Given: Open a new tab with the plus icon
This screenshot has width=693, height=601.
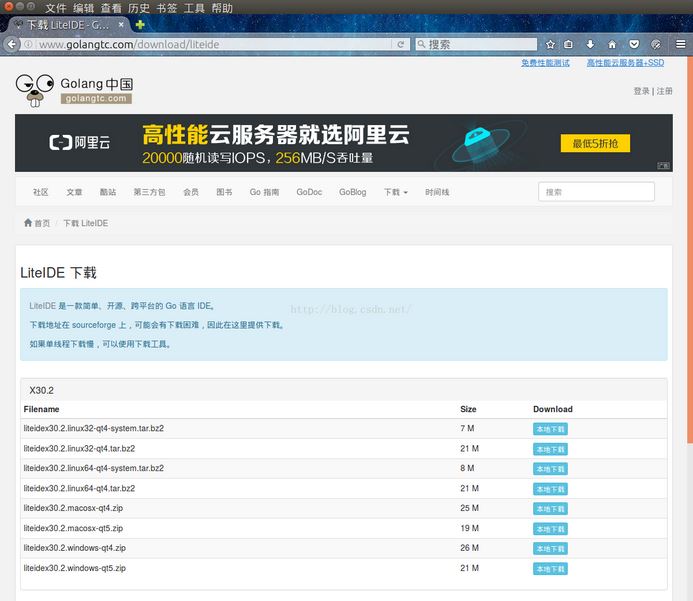Looking at the screenshot, I should (140, 25).
